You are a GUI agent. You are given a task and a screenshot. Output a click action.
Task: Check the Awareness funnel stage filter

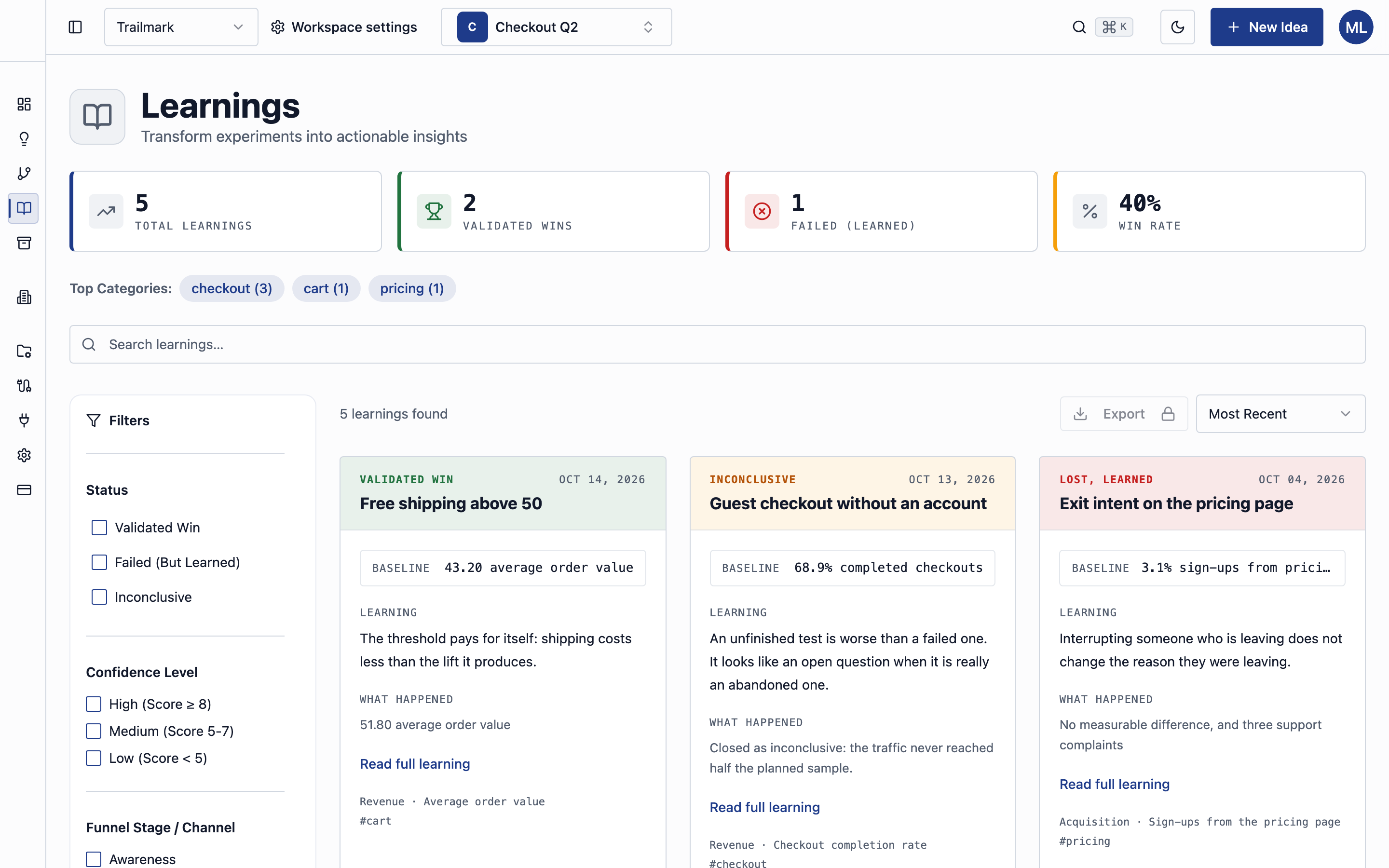tap(94, 859)
